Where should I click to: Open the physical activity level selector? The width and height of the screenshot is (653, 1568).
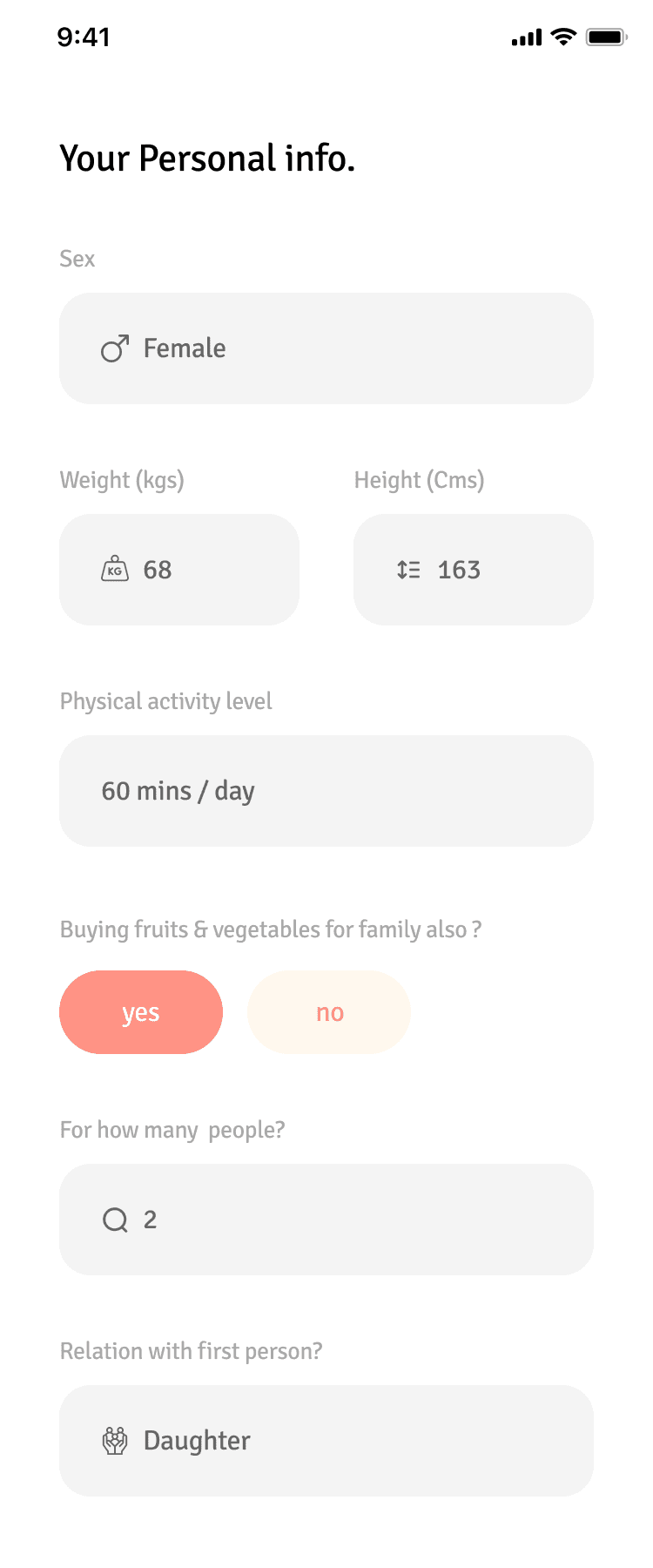(326, 791)
